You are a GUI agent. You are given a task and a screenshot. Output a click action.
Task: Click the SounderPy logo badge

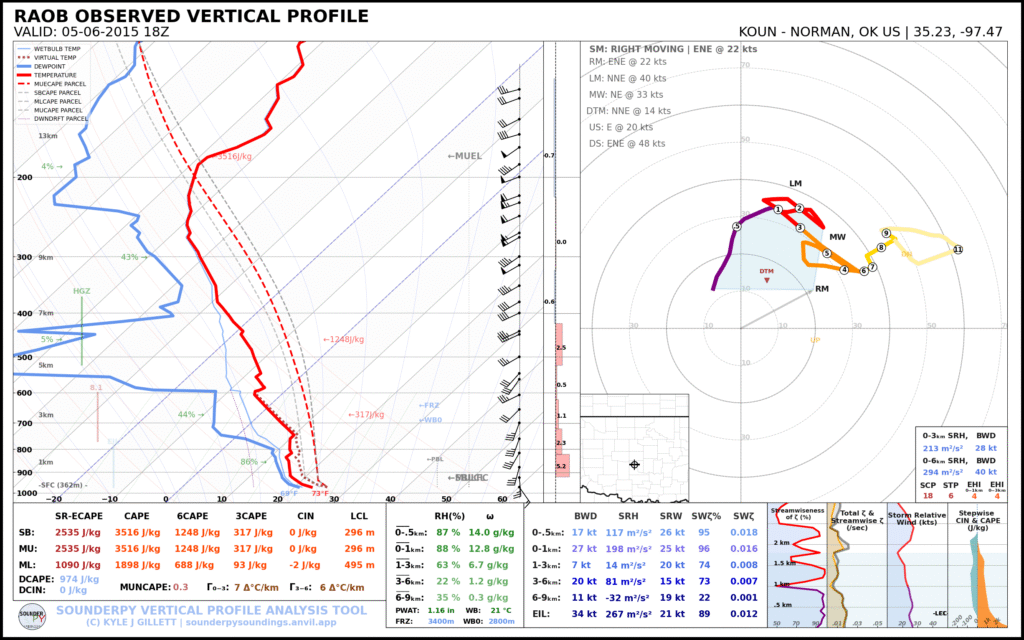(33, 614)
